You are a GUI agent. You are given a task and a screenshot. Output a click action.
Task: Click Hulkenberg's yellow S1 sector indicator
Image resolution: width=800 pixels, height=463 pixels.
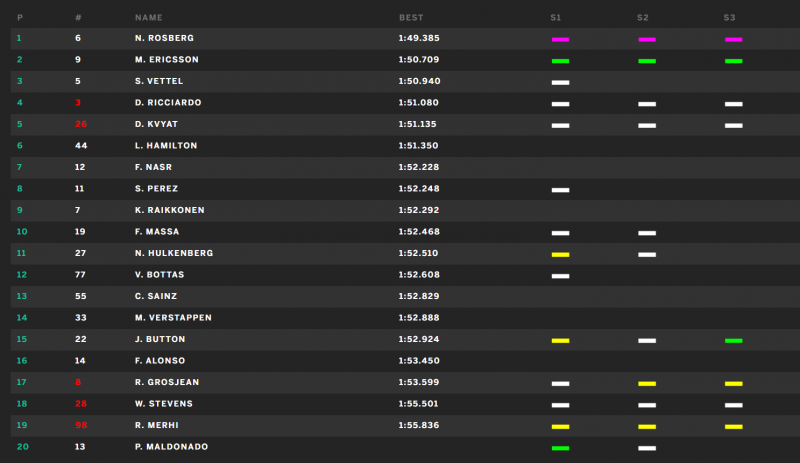coord(560,254)
